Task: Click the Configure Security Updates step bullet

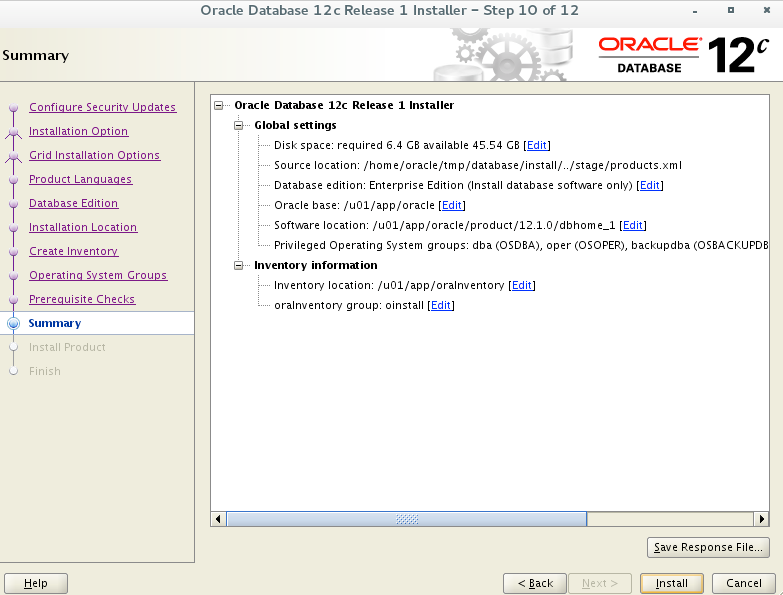Action: point(13,107)
